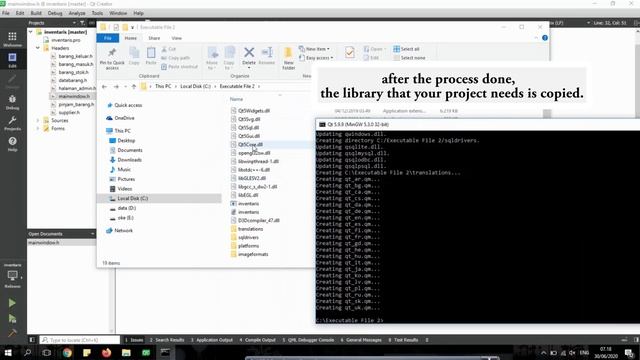
Task: Open Debug menu in Qt Creator
Action: (55, 13)
